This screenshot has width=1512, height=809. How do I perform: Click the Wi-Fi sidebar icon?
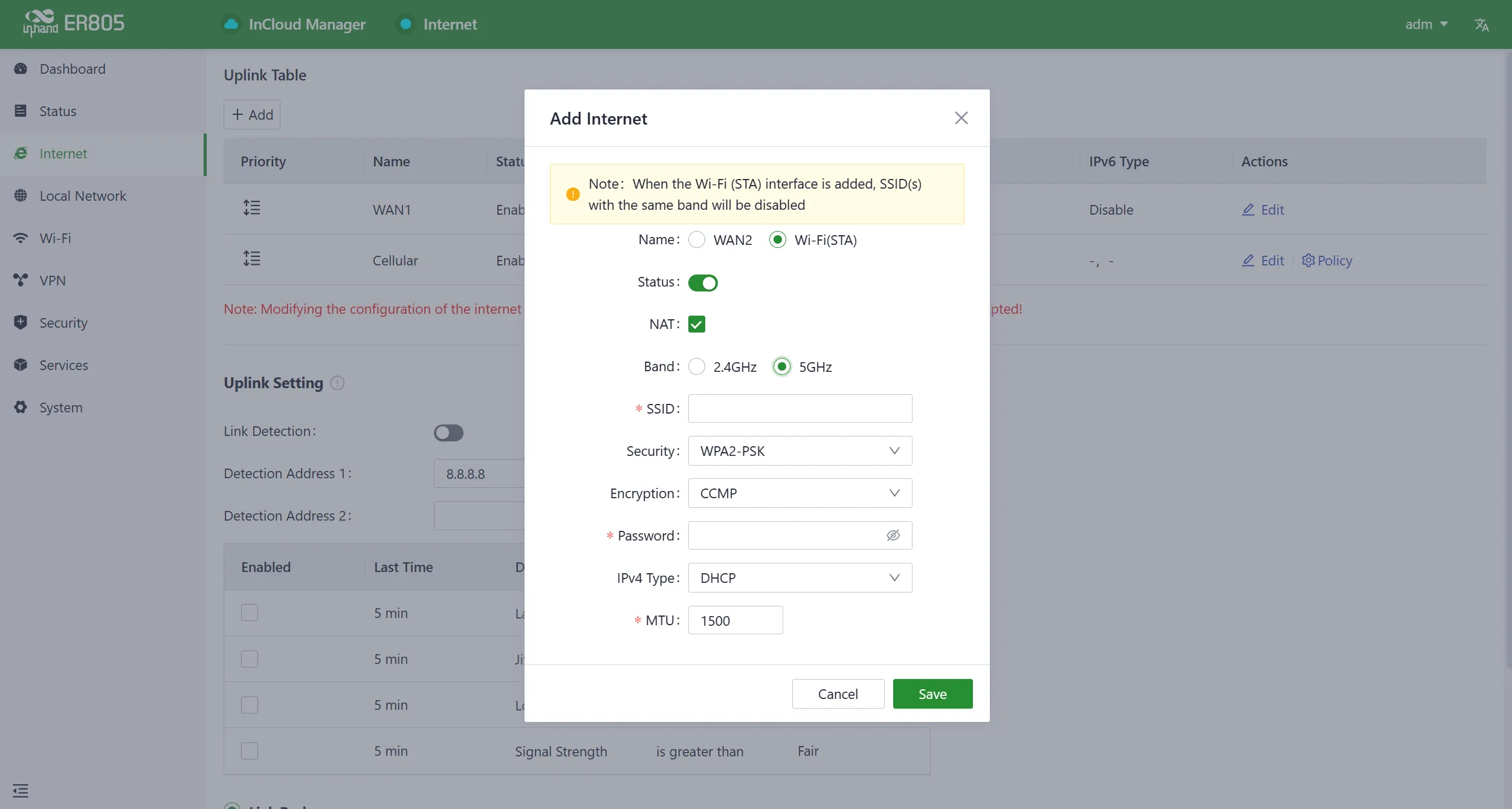tap(21, 238)
